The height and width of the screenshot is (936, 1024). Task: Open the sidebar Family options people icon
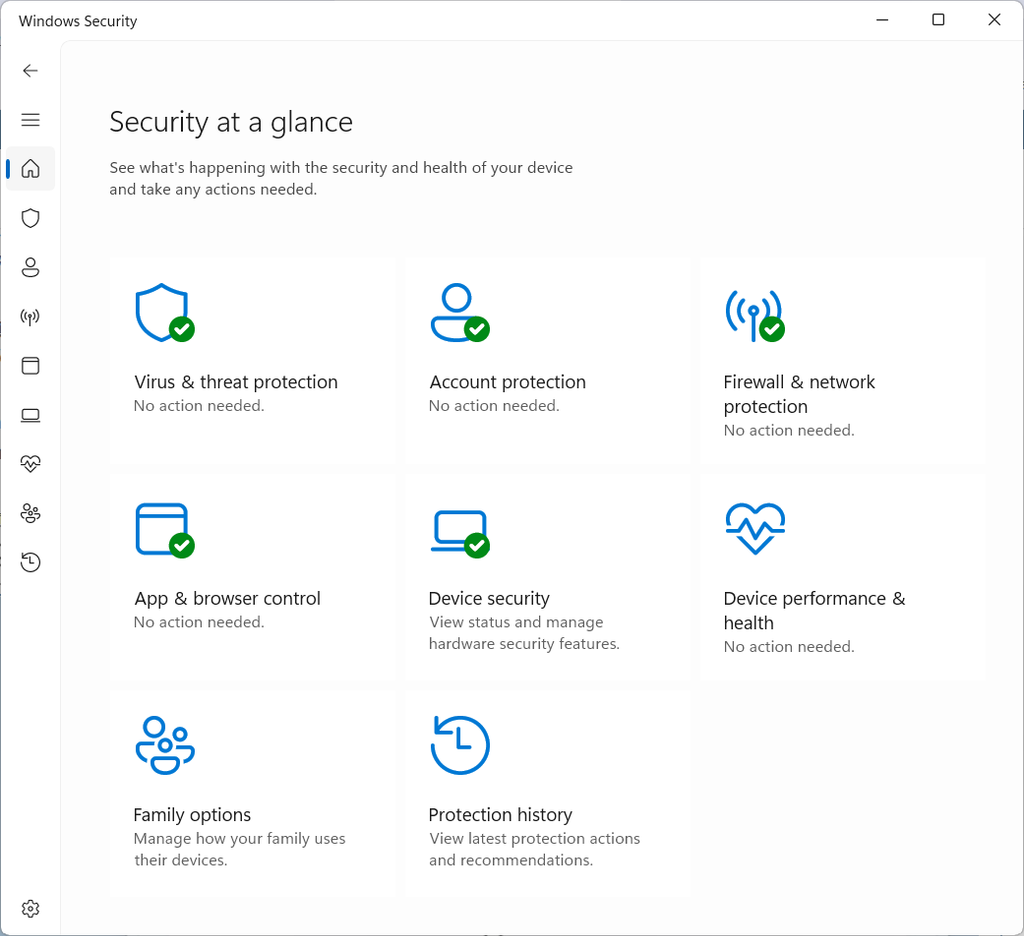coord(30,513)
